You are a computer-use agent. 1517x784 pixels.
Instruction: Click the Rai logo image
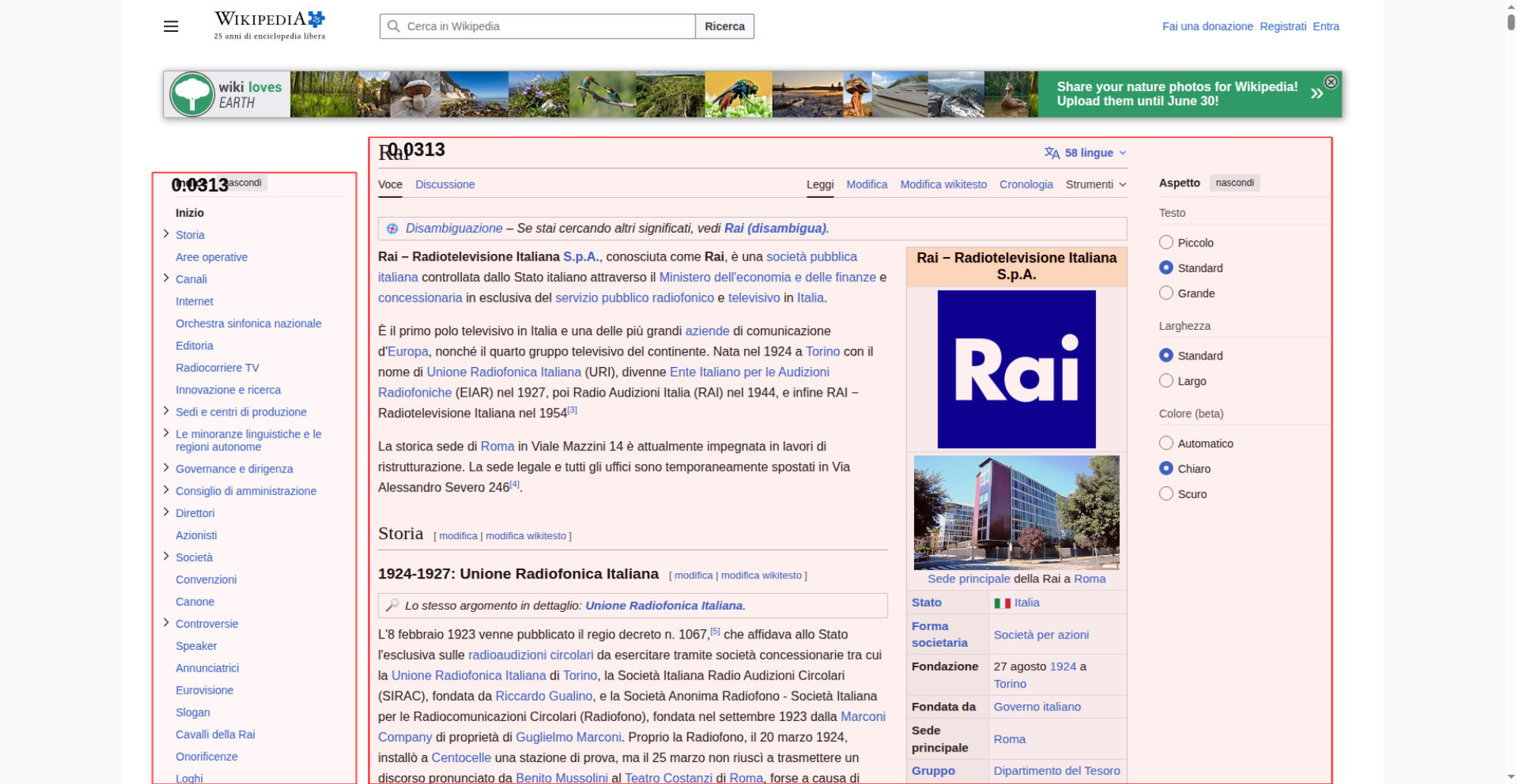[1016, 369]
